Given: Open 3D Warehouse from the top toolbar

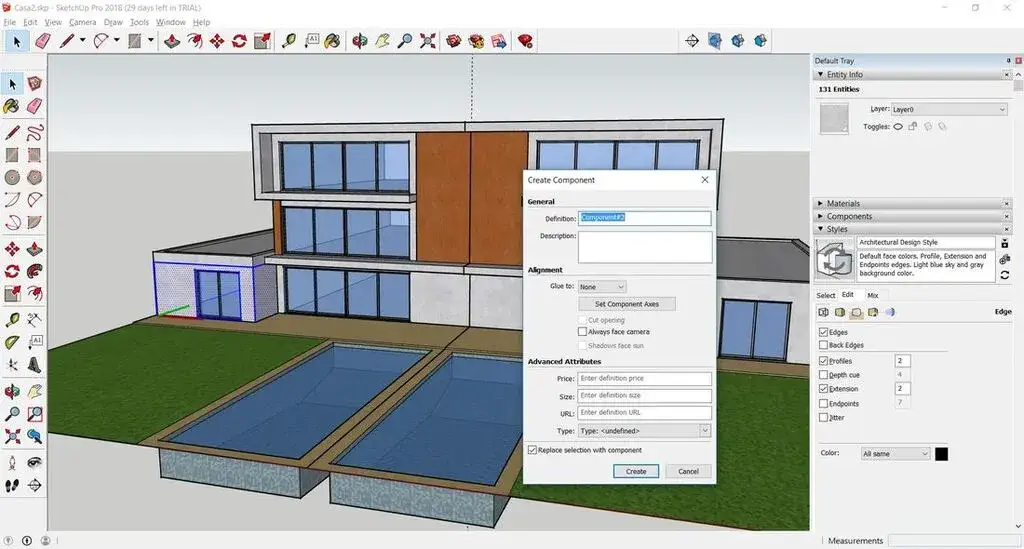Looking at the screenshot, I should pos(454,41).
